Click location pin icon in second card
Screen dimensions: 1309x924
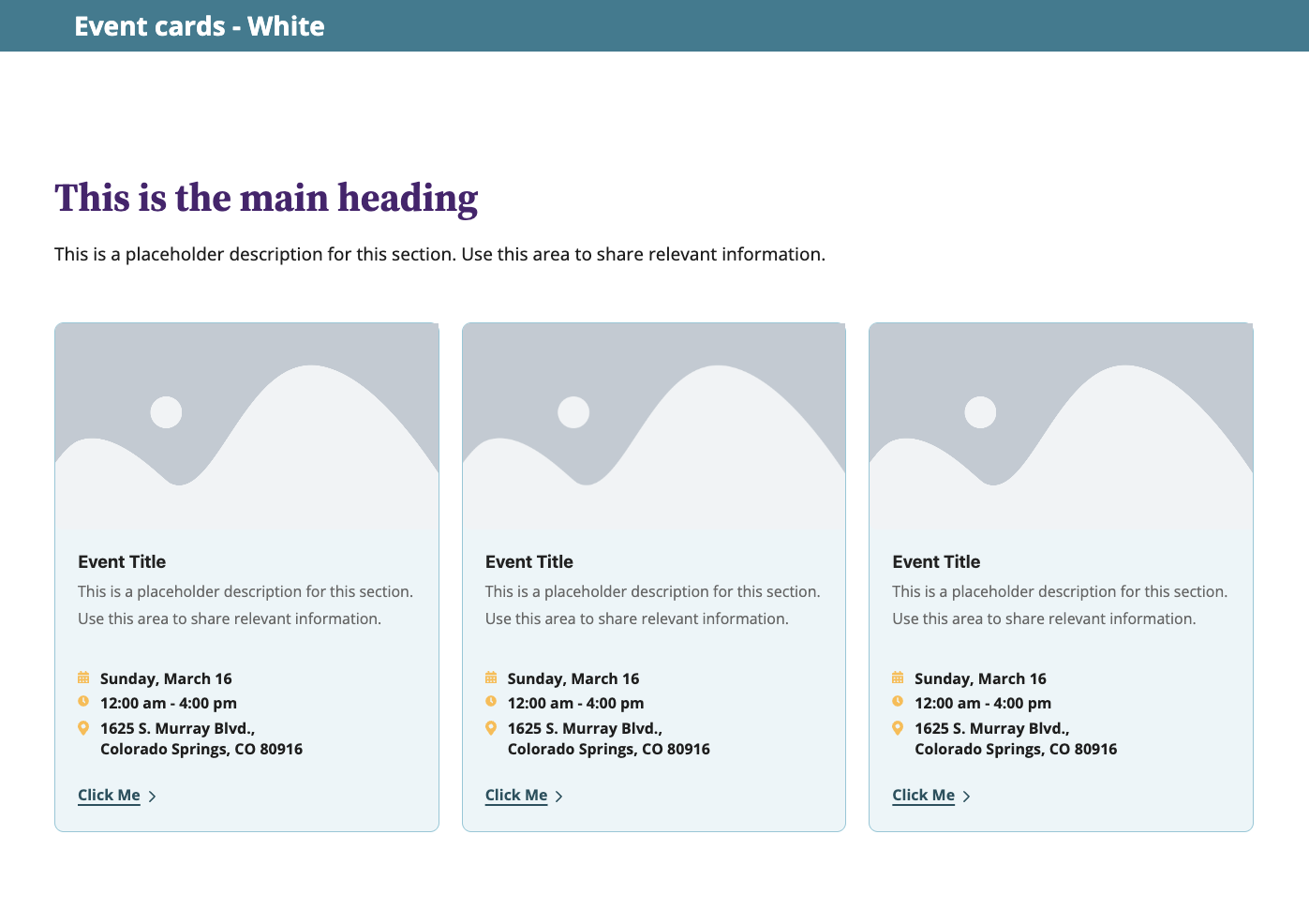491,728
